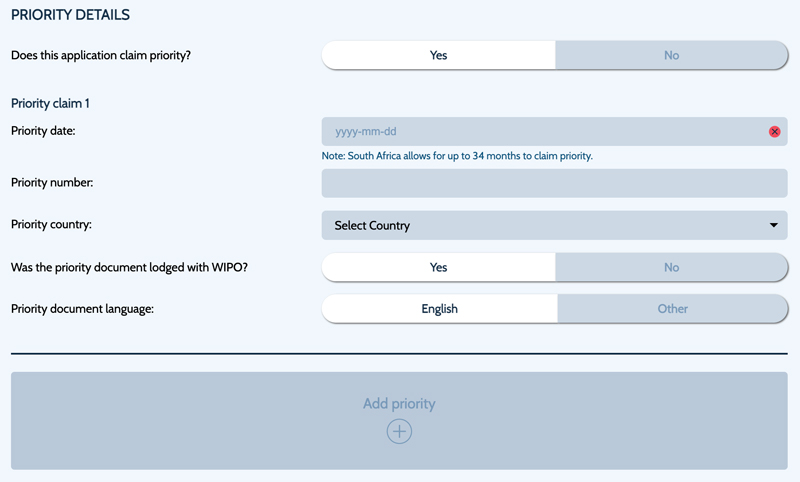Clear the priority date with red X icon
Screen dimensions: 800x482
(774, 132)
